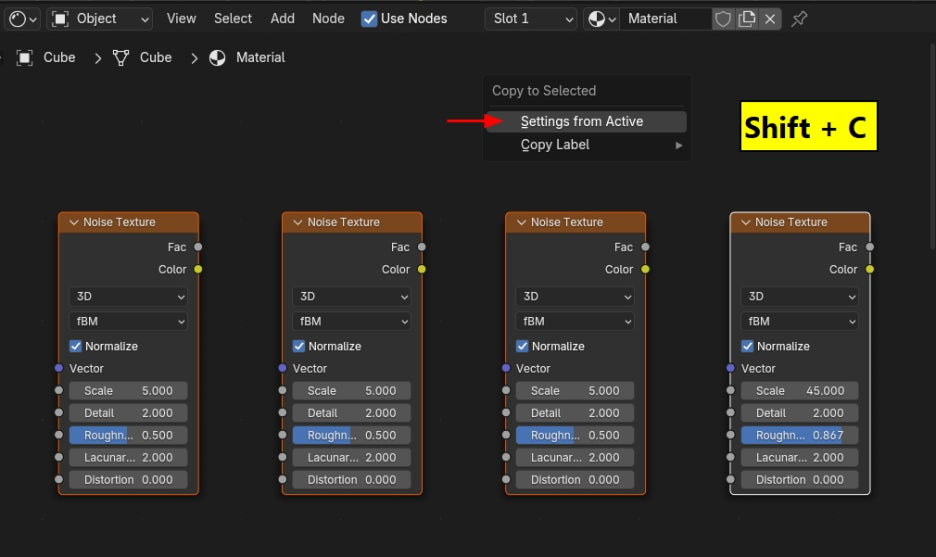Collapse the third Noise Texture node
This screenshot has width=936, height=557.
pos(521,223)
